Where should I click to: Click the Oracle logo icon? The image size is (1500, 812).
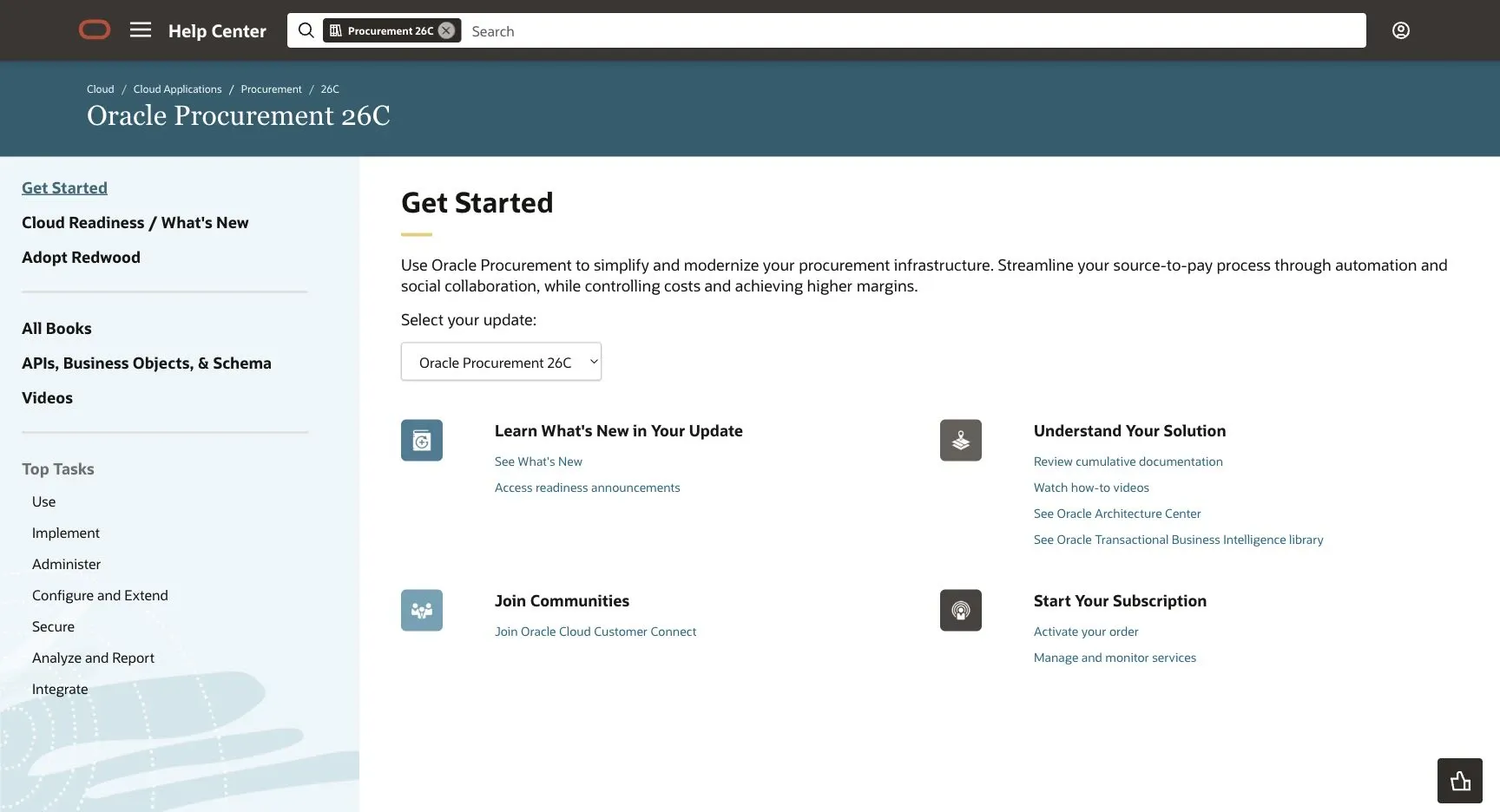(95, 30)
